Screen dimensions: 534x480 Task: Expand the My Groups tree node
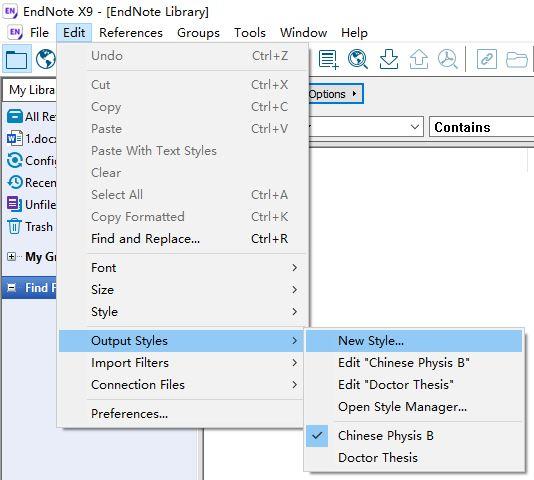11,257
